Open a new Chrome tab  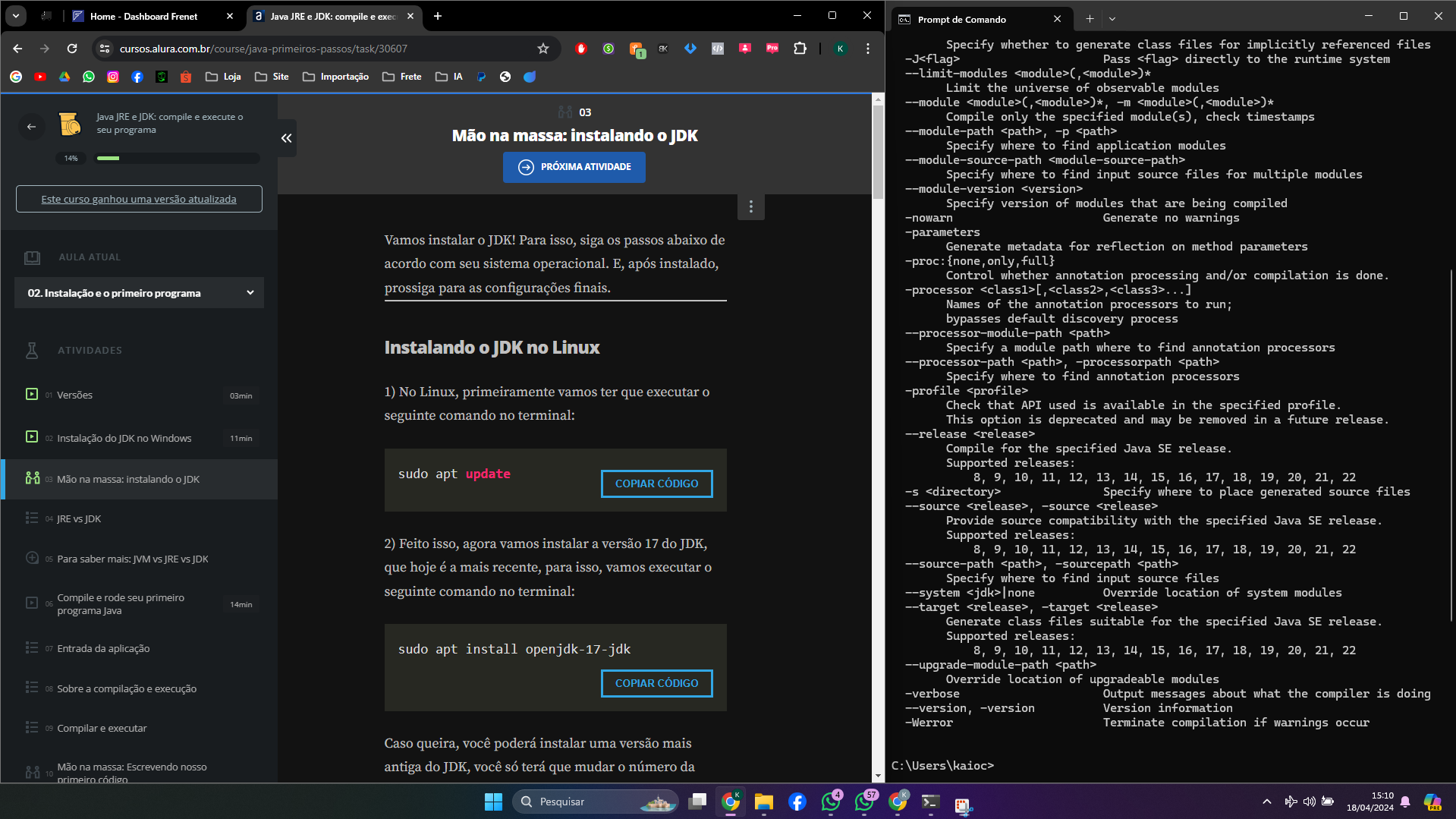(x=438, y=16)
